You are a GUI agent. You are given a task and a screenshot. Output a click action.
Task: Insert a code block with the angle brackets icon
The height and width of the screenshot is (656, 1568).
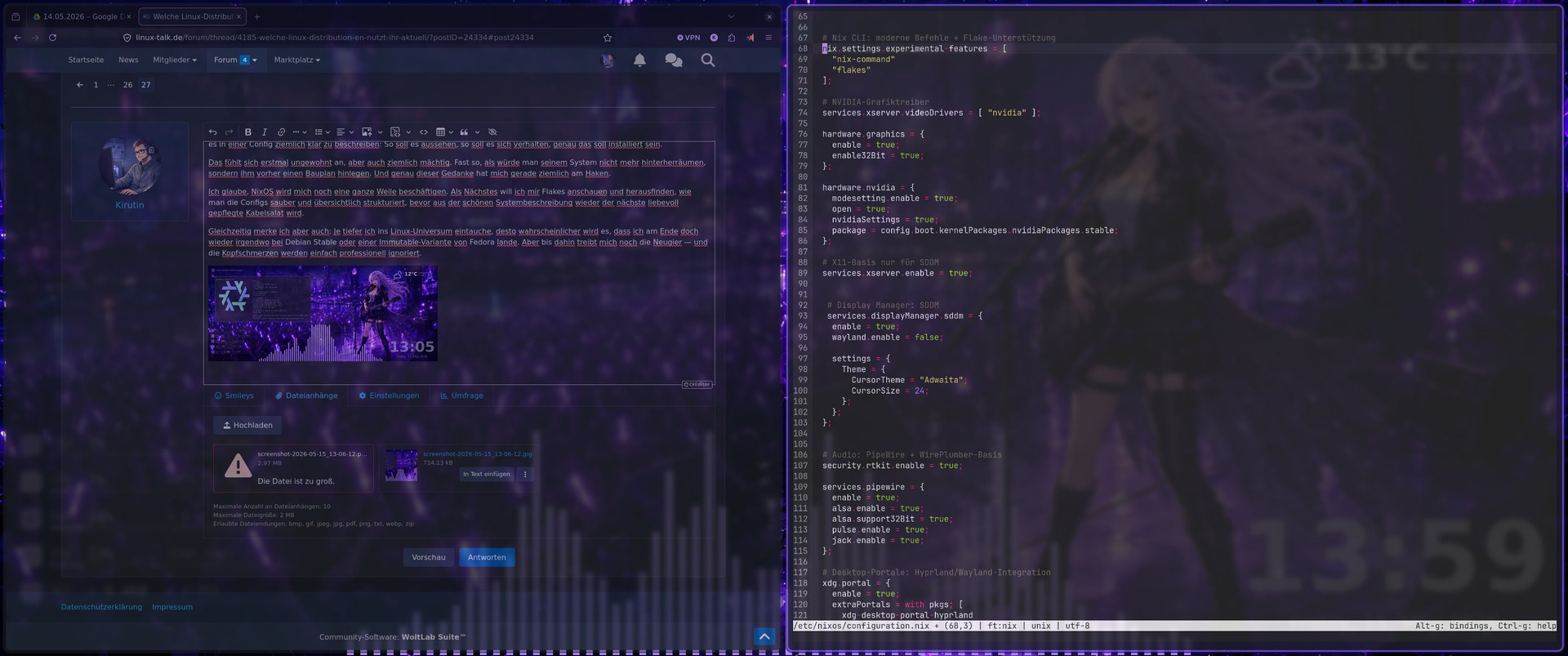pos(424,132)
